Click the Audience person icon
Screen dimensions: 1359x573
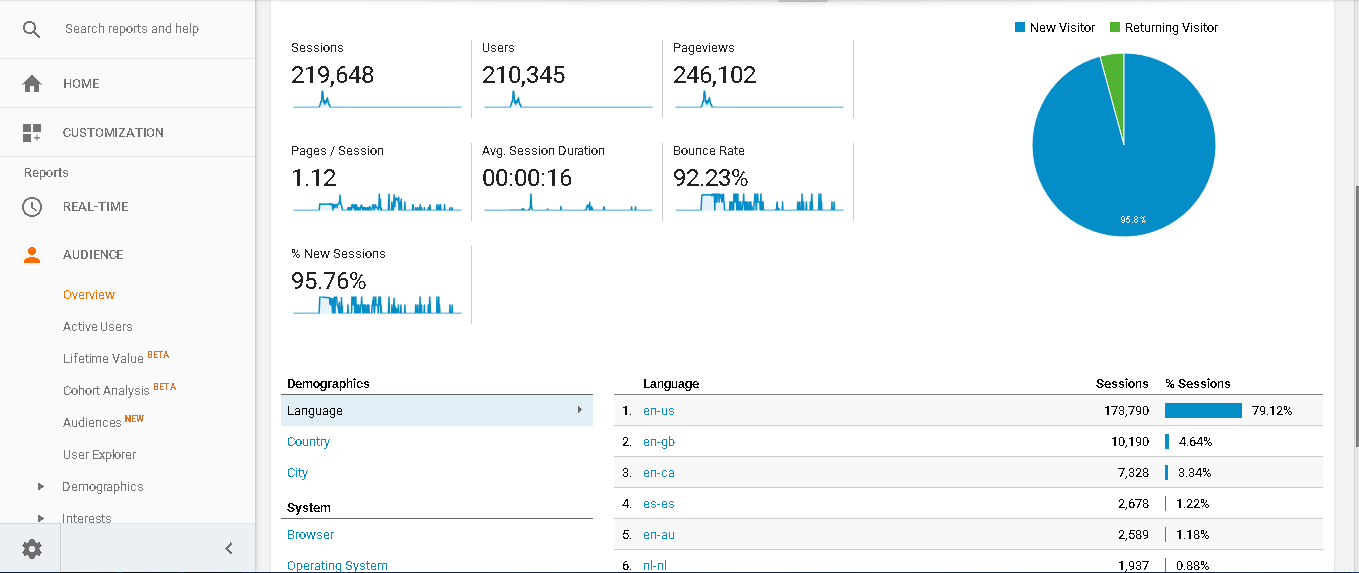[x=32, y=255]
